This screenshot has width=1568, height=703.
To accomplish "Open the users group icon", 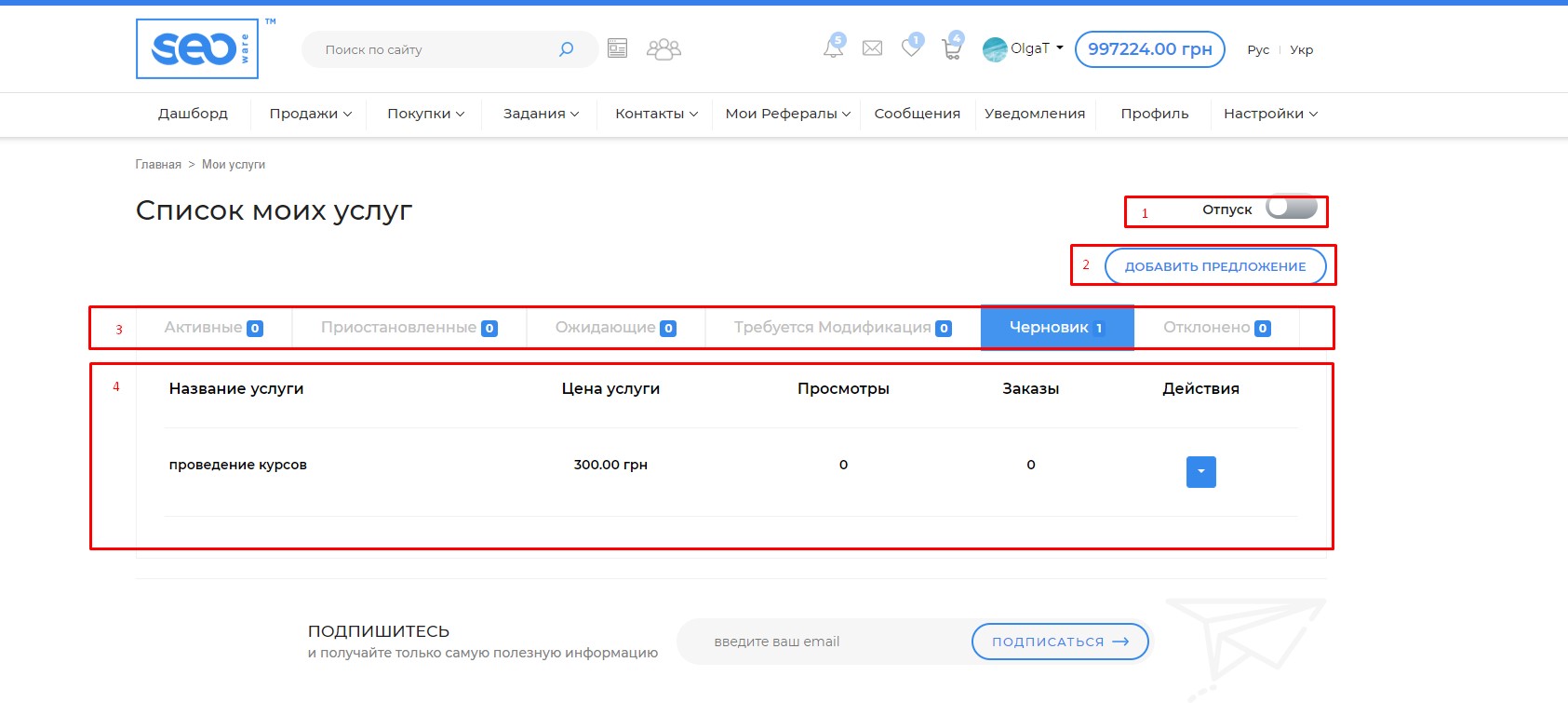I will (x=663, y=49).
